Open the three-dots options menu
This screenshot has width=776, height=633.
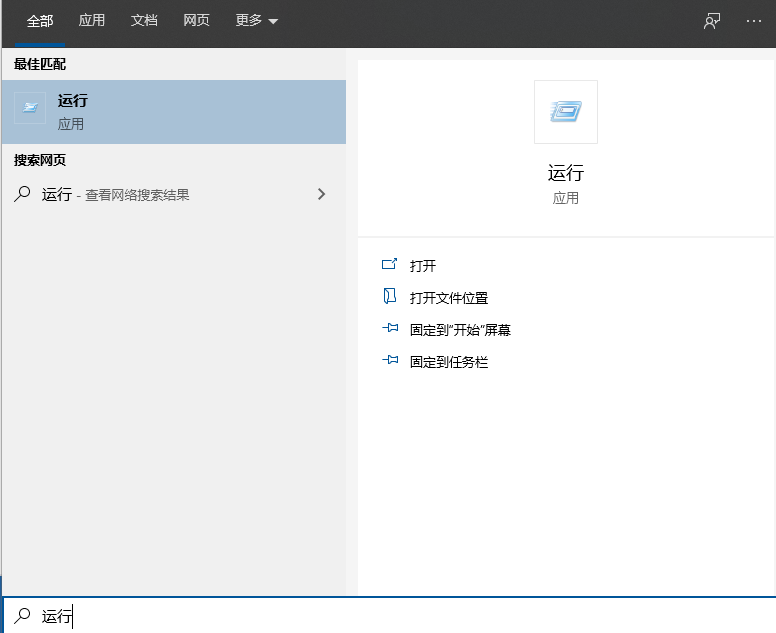point(754,21)
